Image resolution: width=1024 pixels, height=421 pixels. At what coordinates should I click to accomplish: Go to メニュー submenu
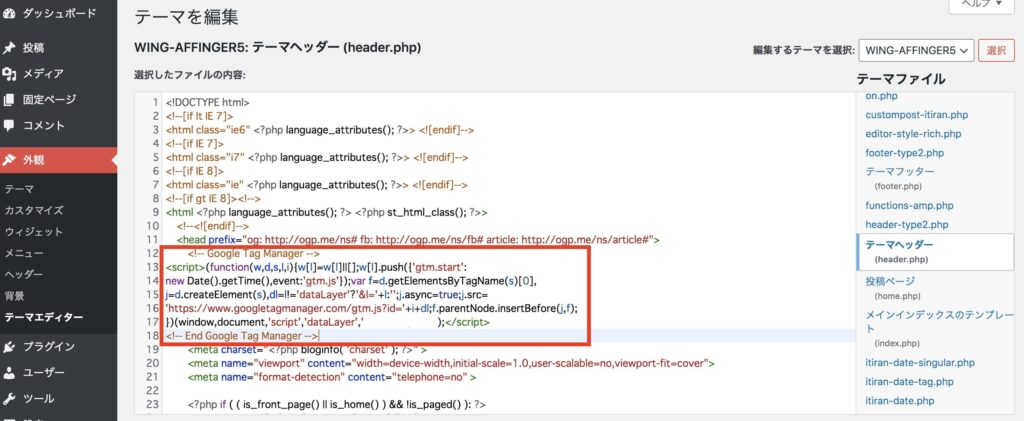pos(24,253)
